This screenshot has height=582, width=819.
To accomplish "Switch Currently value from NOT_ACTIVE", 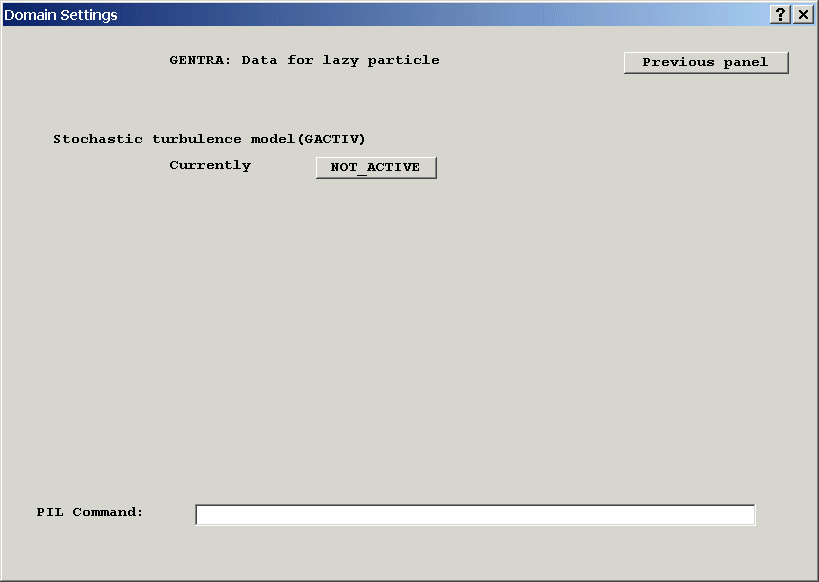I will (x=376, y=167).
